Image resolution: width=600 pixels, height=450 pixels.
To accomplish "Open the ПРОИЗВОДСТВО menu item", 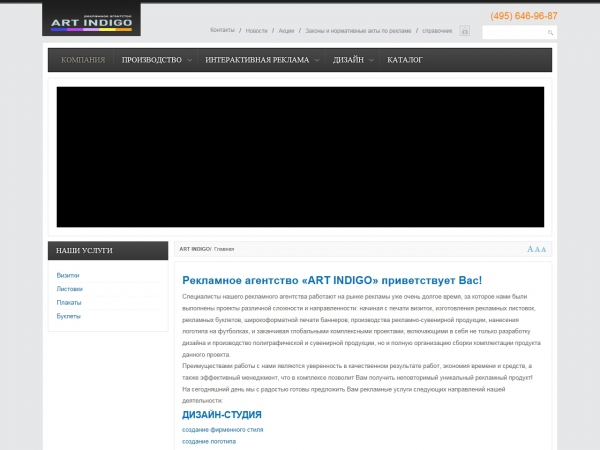I will click(x=152, y=60).
